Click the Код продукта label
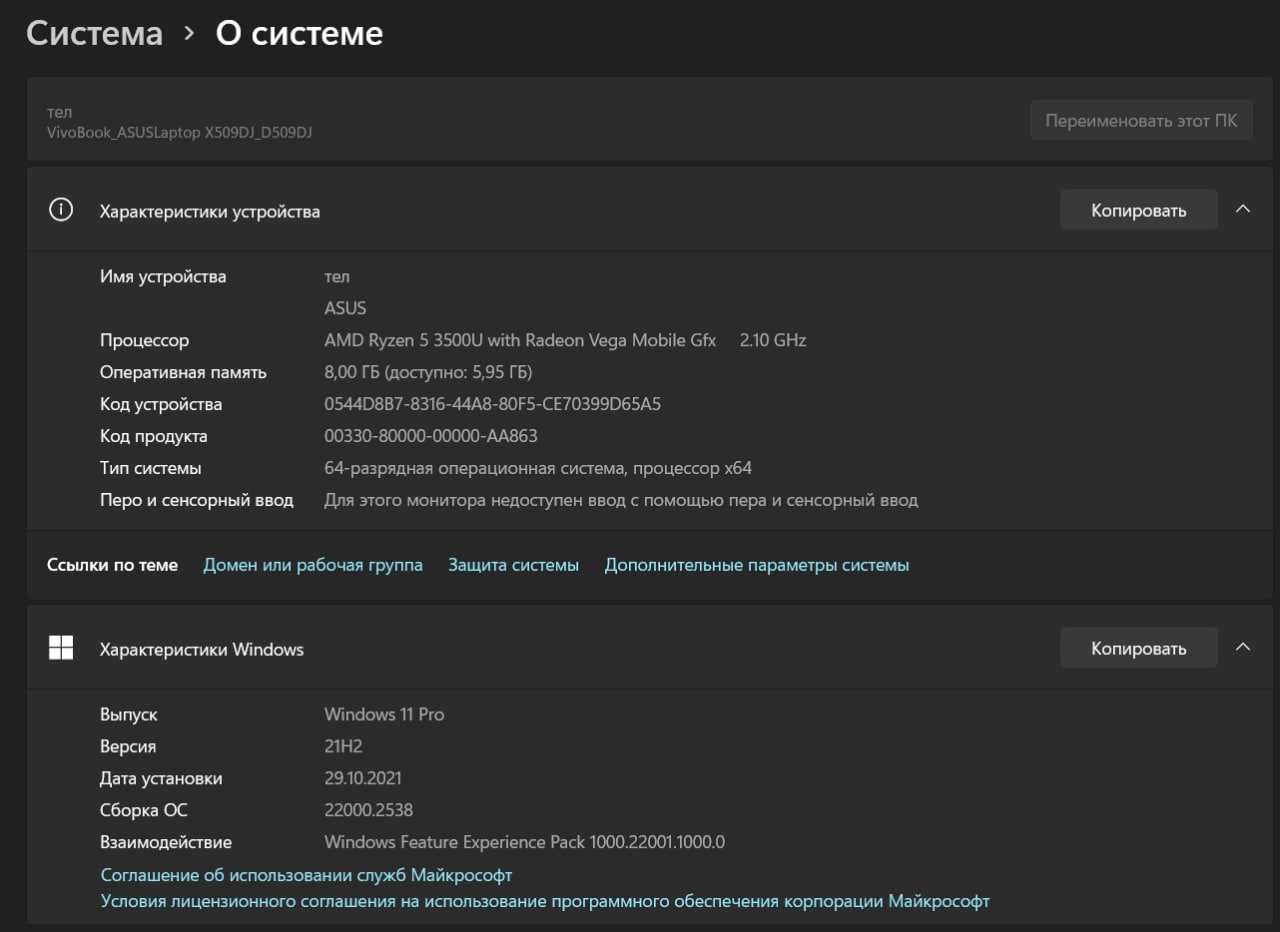Viewport: 1280px width, 932px height. pyautogui.click(x=154, y=436)
